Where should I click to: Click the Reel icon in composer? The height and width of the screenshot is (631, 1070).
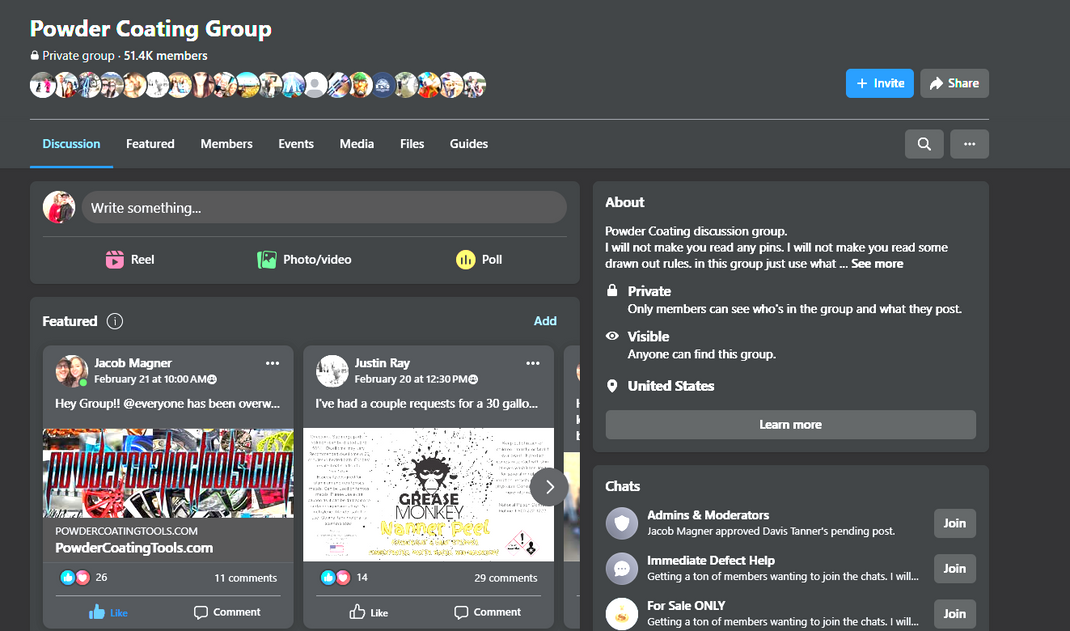click(115, 260)
